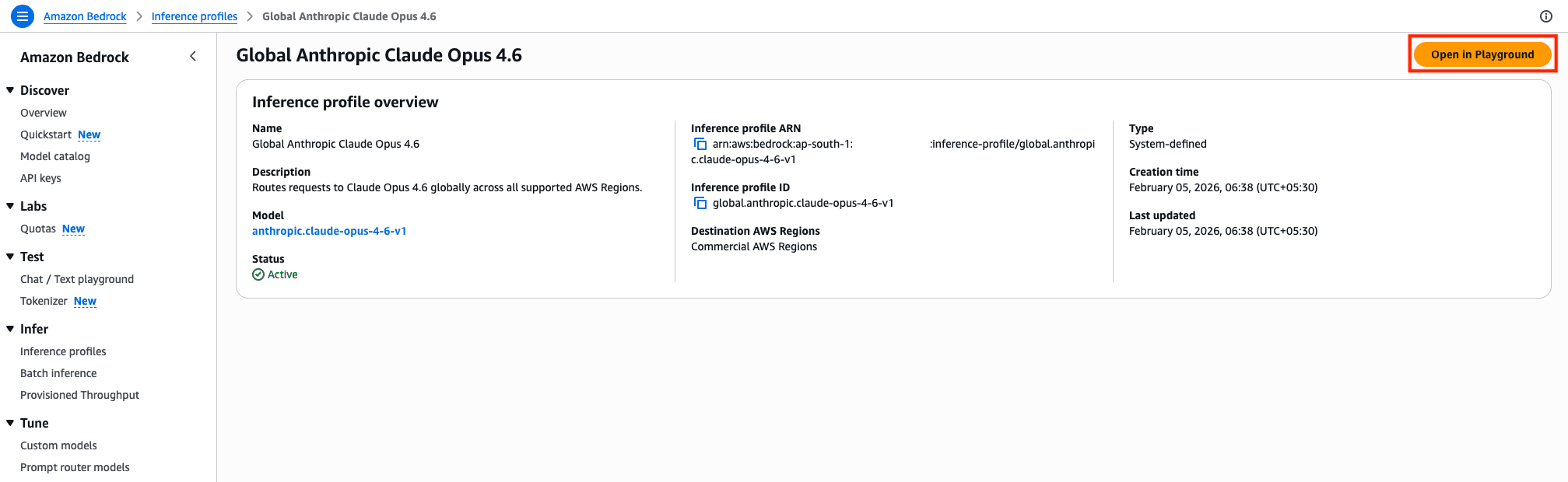Collapse the Amazon Bedrock sidebar arrow

coord(193,56)
